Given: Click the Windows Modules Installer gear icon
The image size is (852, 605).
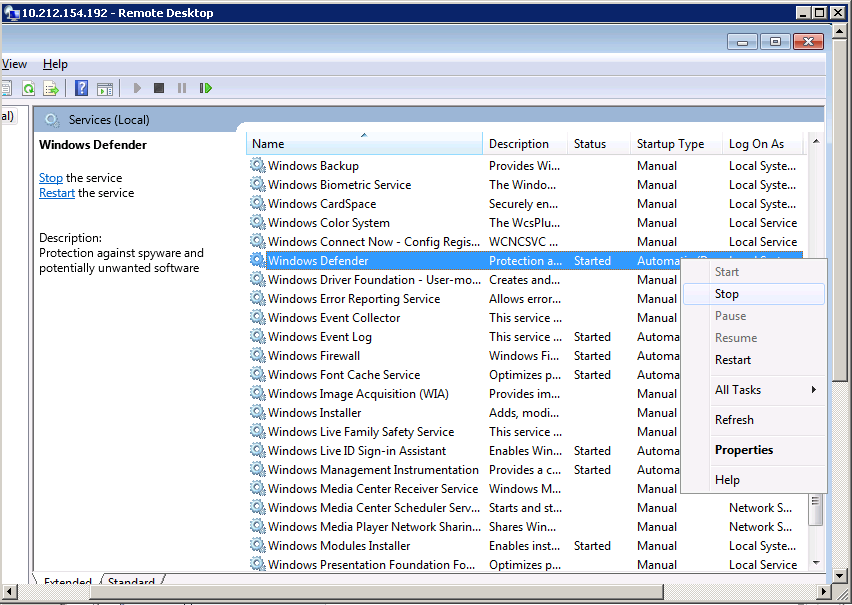Looking at the screenshot, I should click(257, 545).
